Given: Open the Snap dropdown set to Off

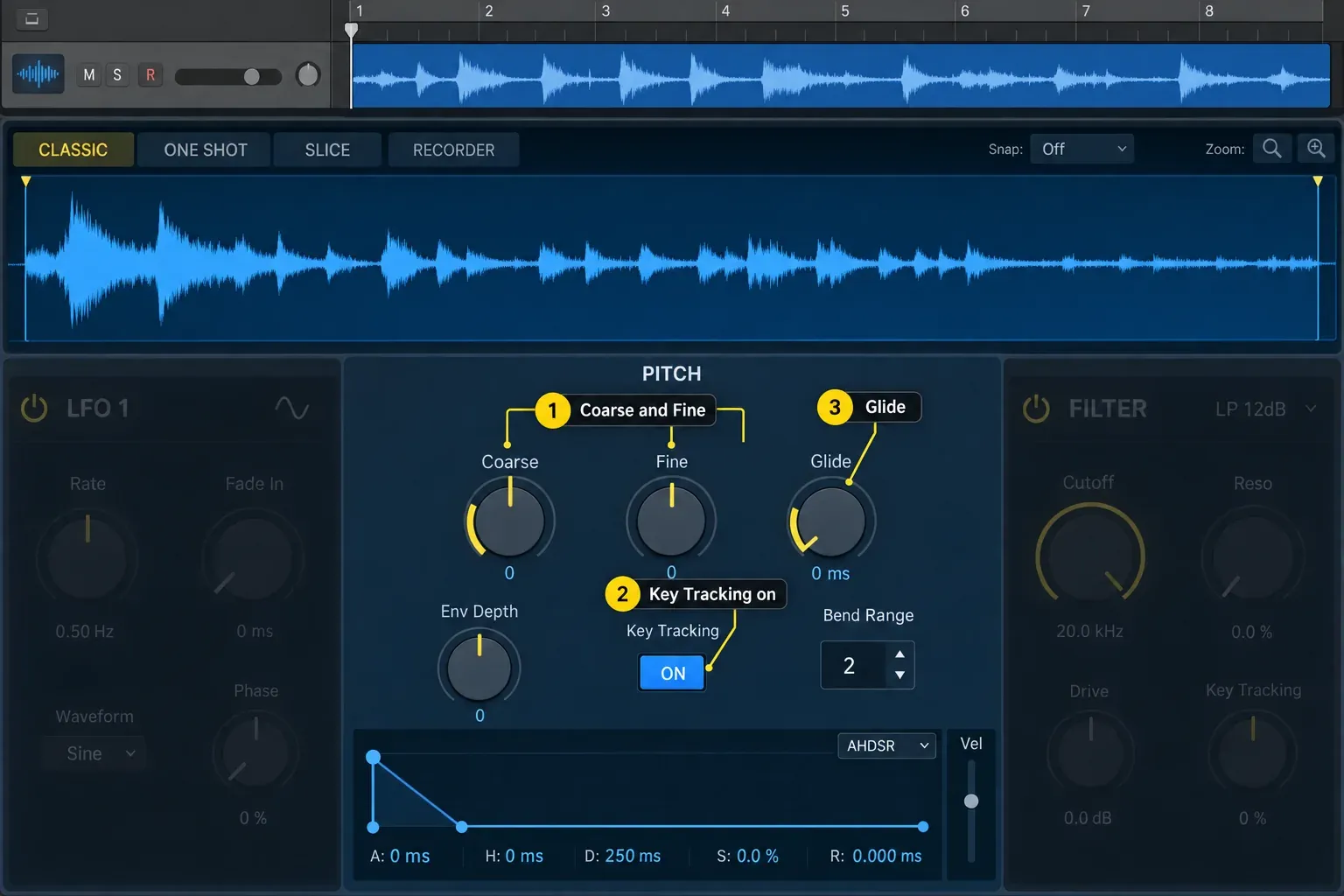Looking at the screenshot, I should point(1082,149).
